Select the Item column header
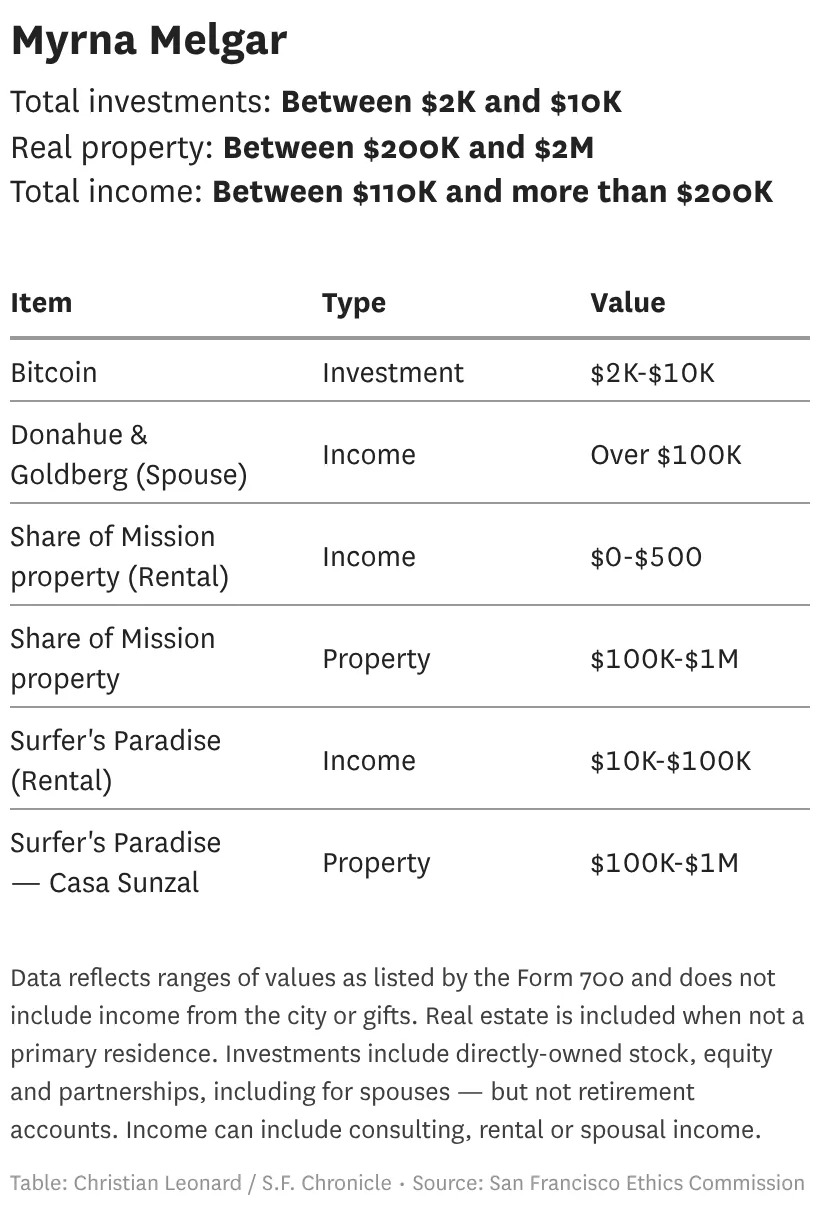The width and height of the screenshot is (820, 1210). pyautogui.click(x=41, y=302)
